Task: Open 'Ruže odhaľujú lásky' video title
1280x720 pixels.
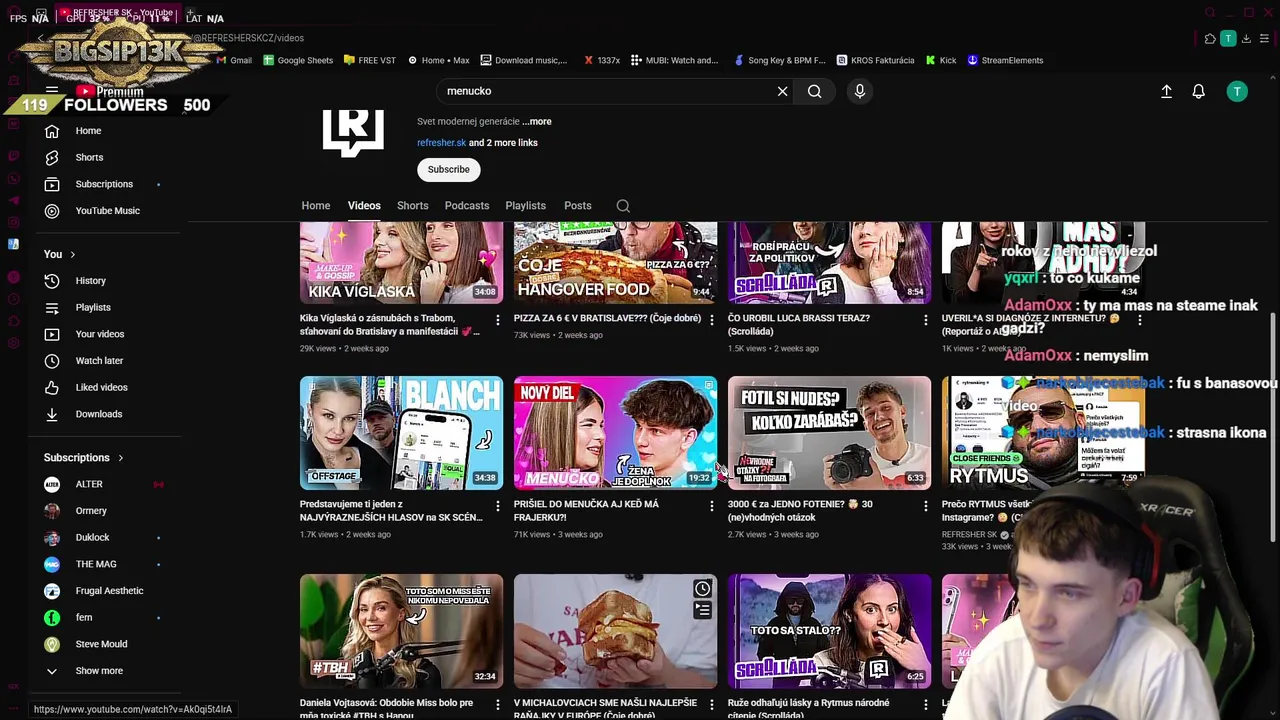Action: (x=808, y=708)
